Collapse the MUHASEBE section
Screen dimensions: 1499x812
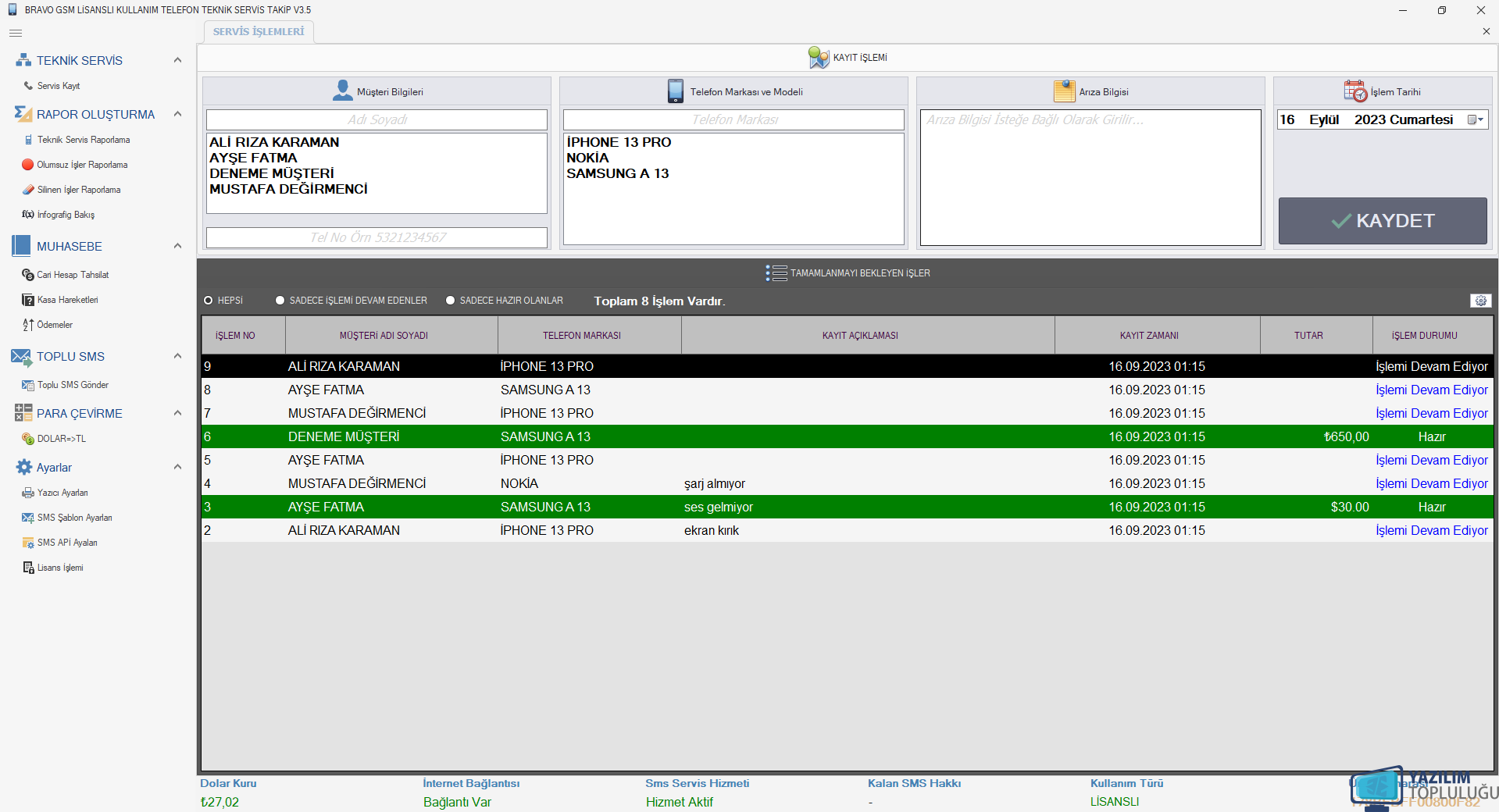(x=177, y=246)
